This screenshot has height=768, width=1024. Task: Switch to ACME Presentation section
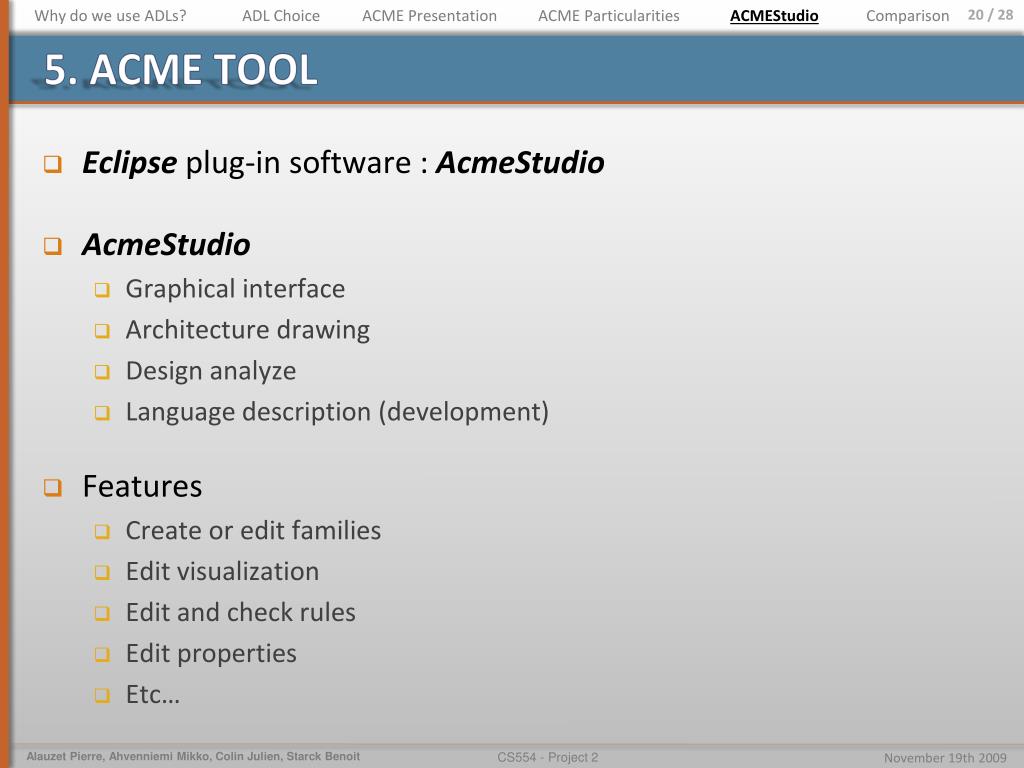[429, 16]
